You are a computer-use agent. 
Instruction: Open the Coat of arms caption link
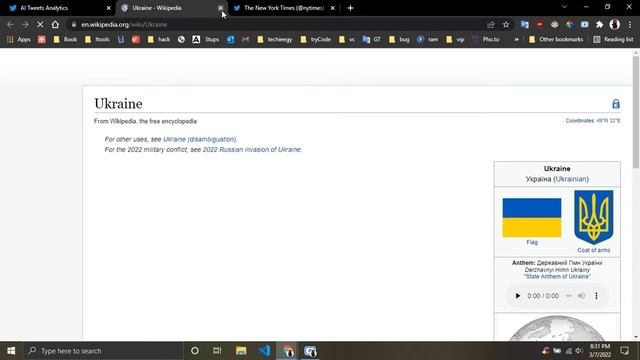(593, 250)
